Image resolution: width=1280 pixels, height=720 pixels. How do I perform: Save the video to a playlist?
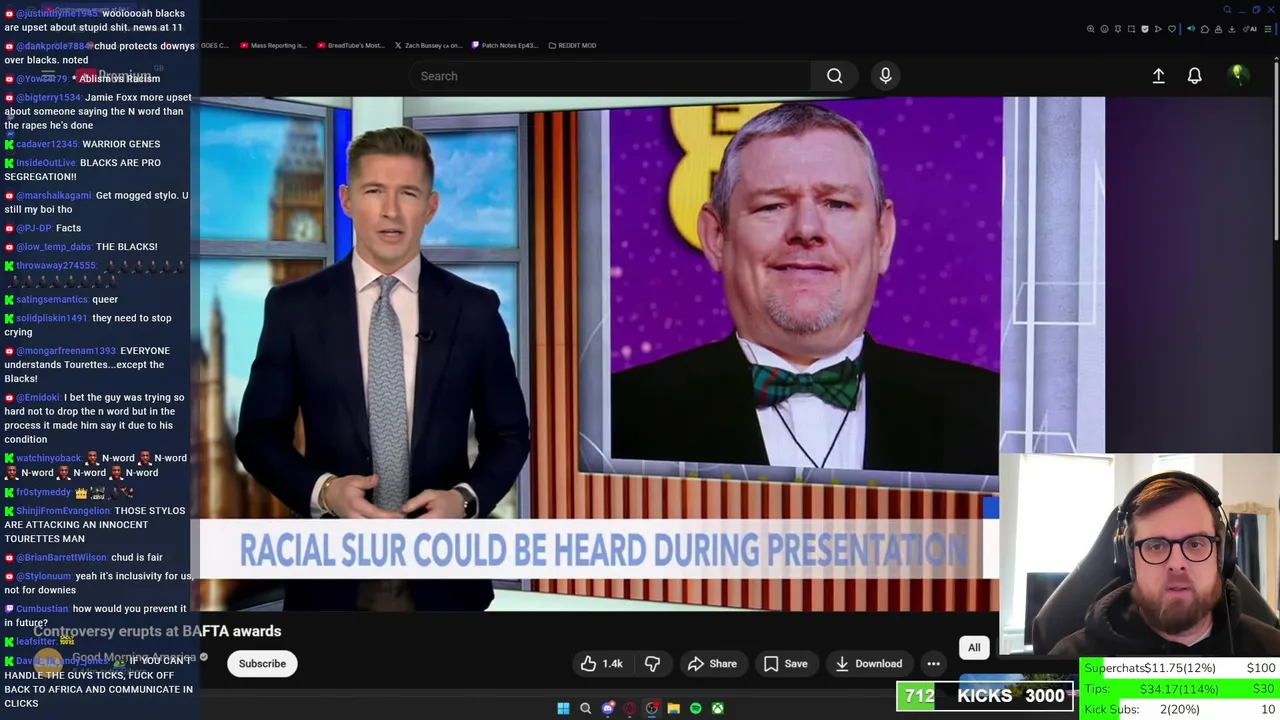785,664
